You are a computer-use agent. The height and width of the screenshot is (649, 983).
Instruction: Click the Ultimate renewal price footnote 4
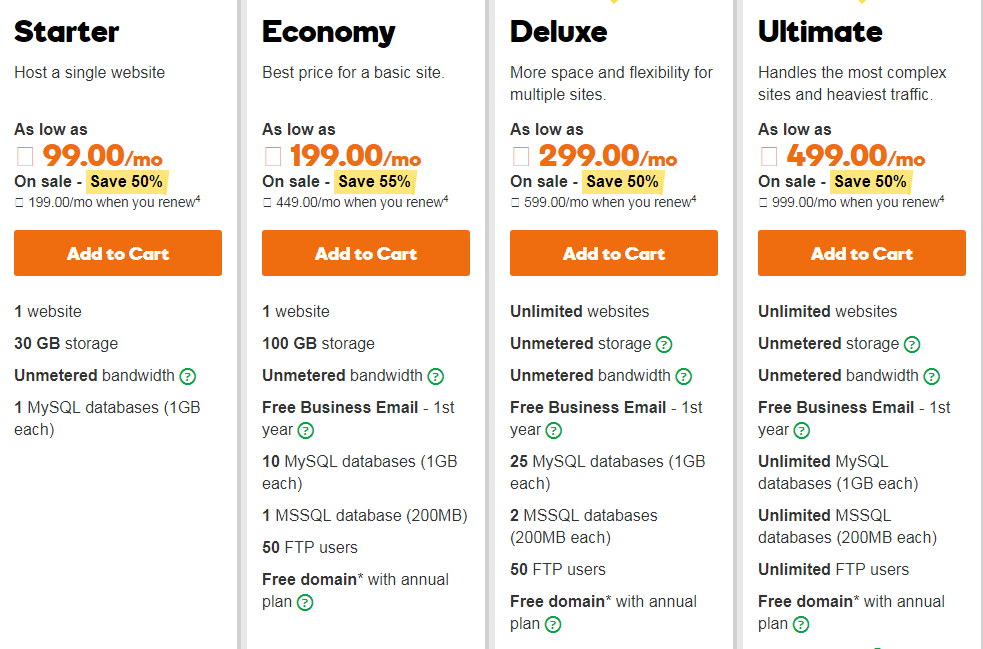click(x=942, y=199)
